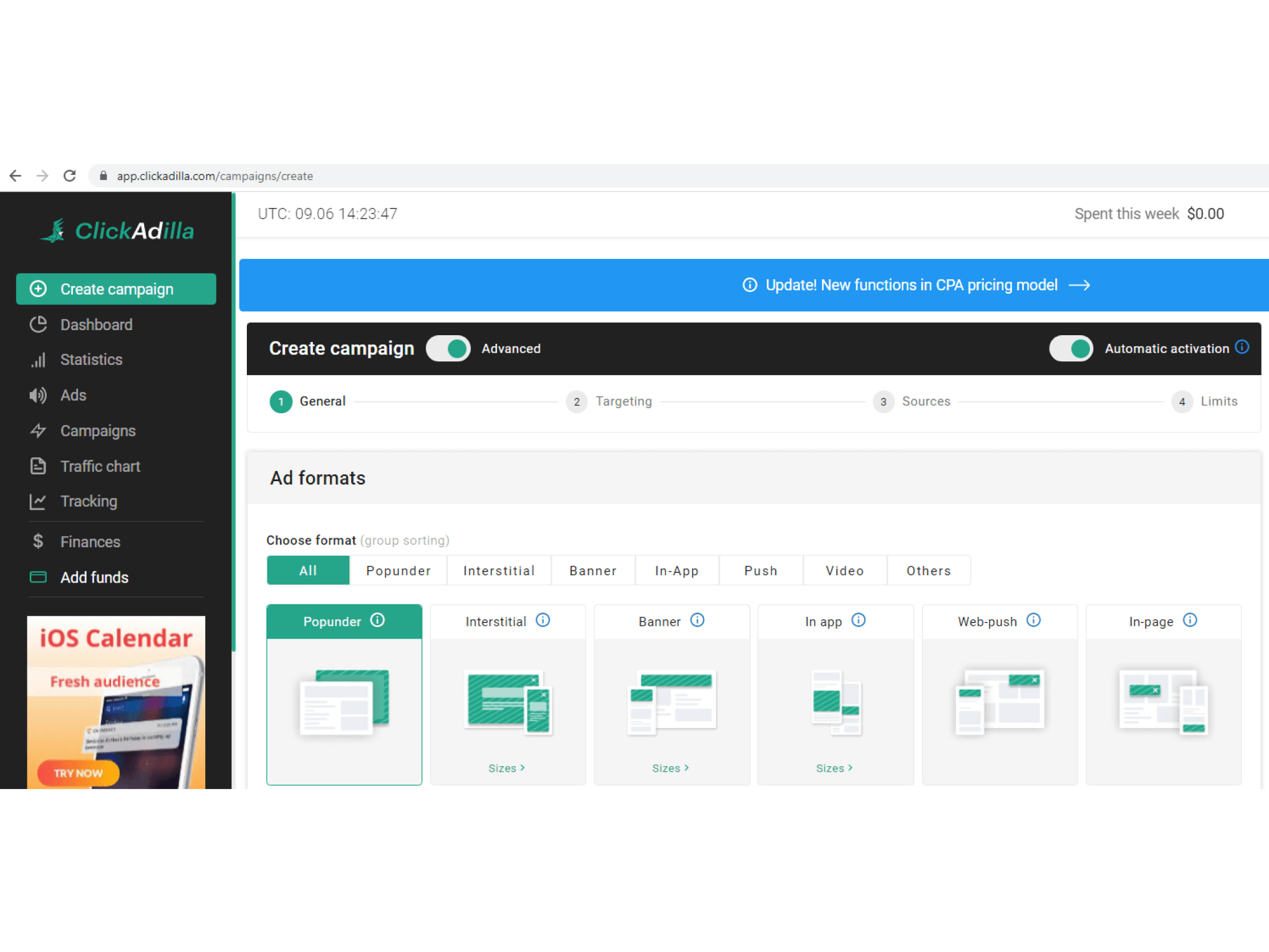
Task: Click the Tracking line graph icon
Action: pos(38,502)
